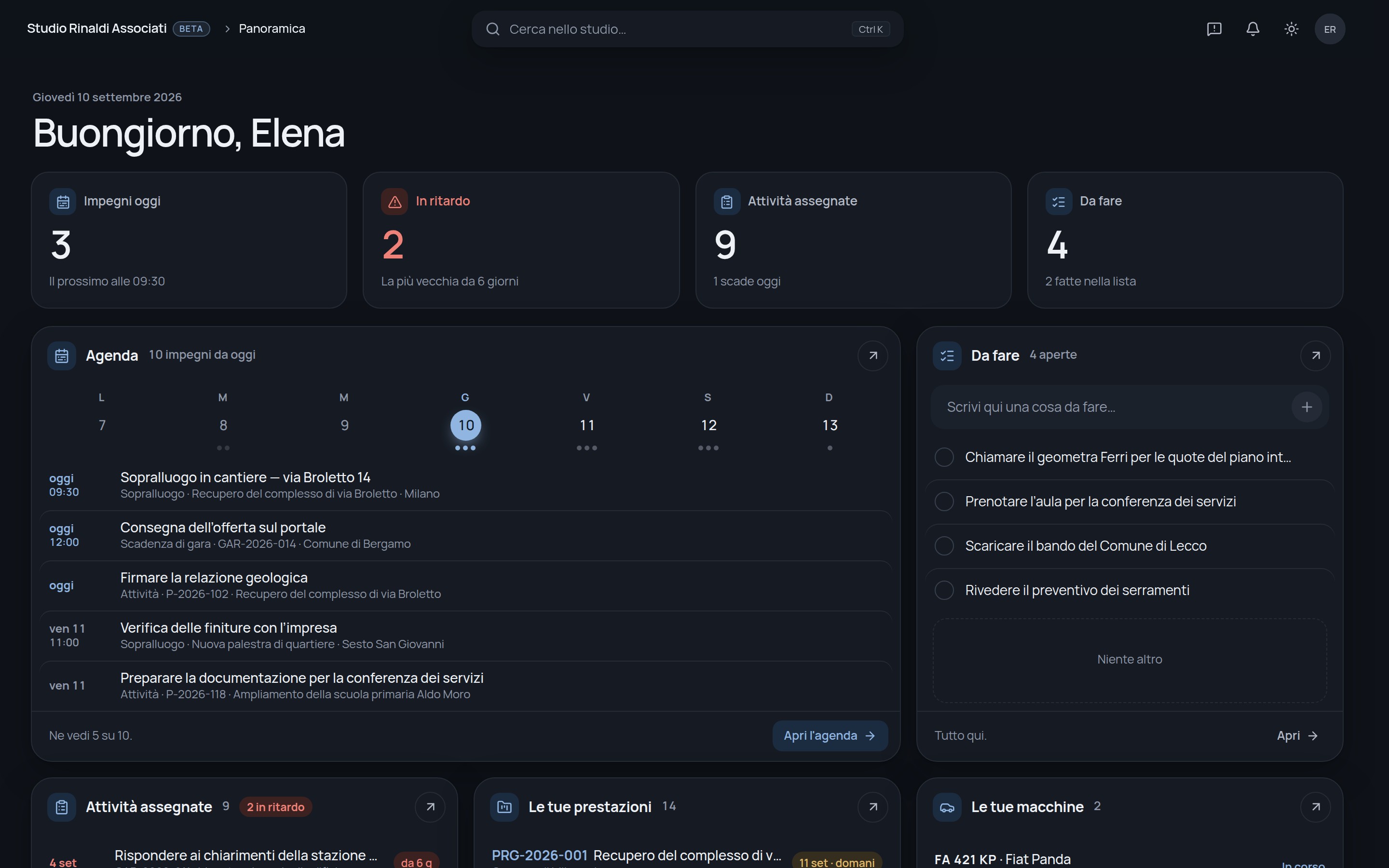Go to Studio Rinaldi Associati home
1389x868 pixels.
[x=97, y=29]
